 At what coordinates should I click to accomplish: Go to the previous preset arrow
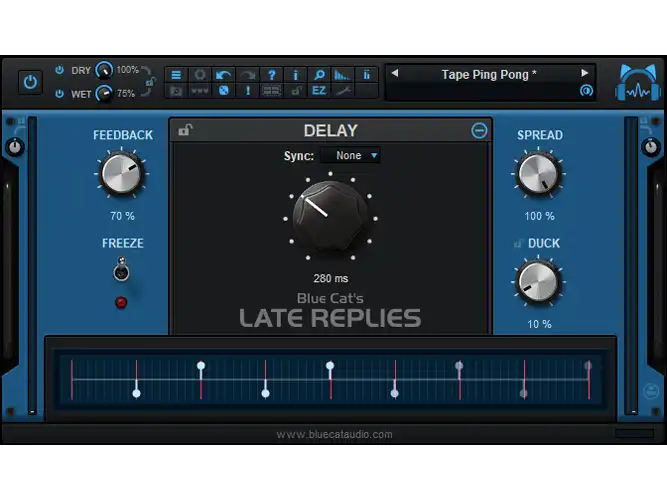point(395,73)
